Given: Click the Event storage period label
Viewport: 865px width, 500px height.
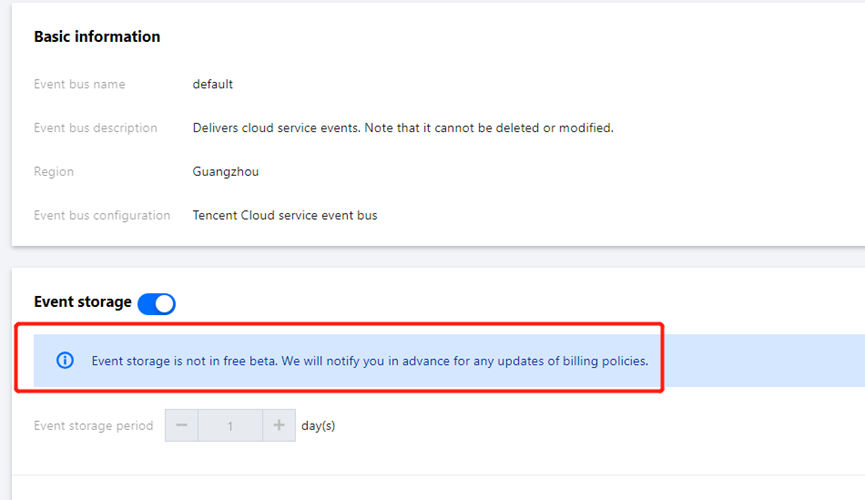Looking at the screenshot, I should tap(93, 425).
